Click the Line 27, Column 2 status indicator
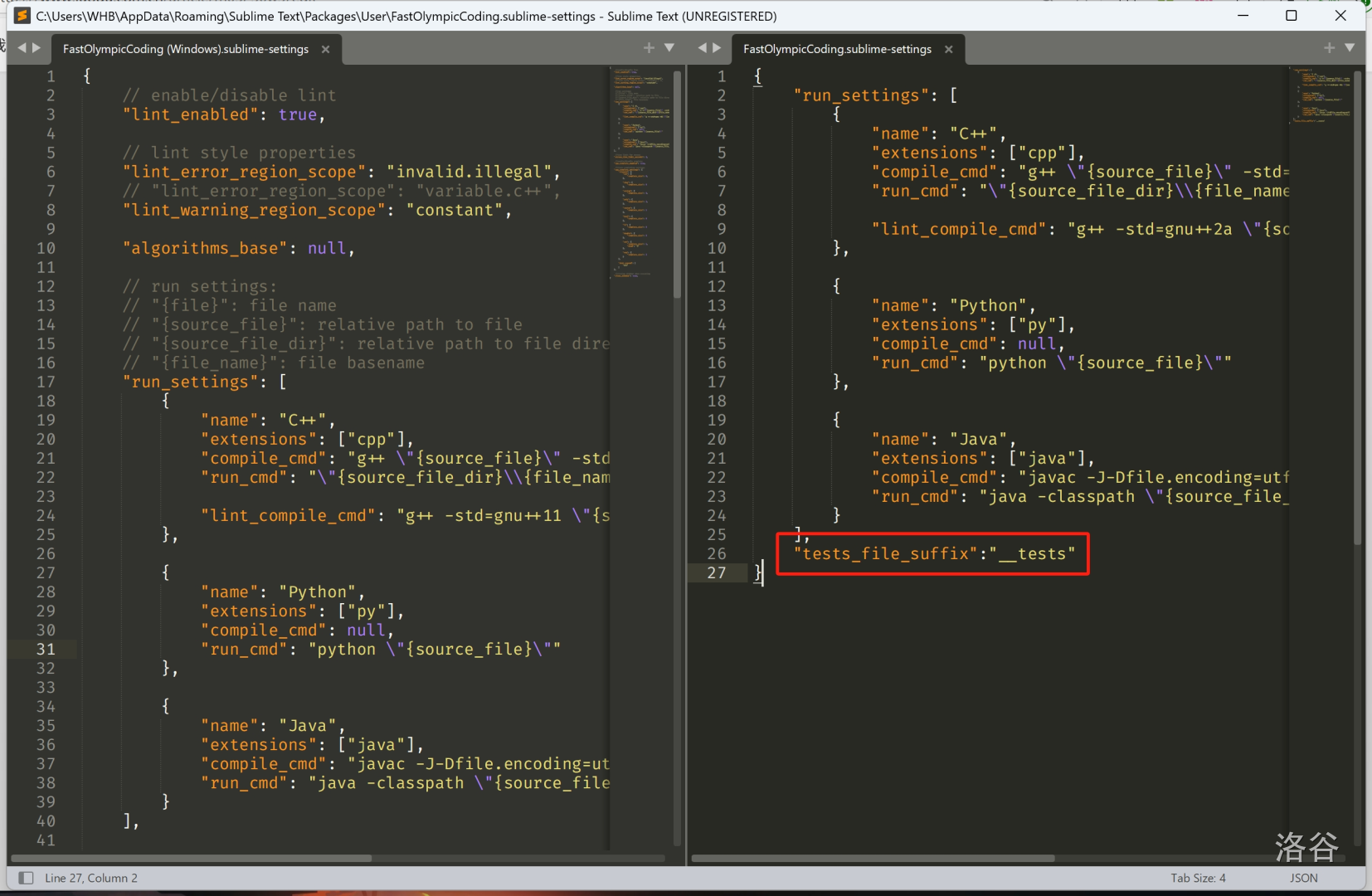Screen dimensions: 1372x896 [91, 877]
